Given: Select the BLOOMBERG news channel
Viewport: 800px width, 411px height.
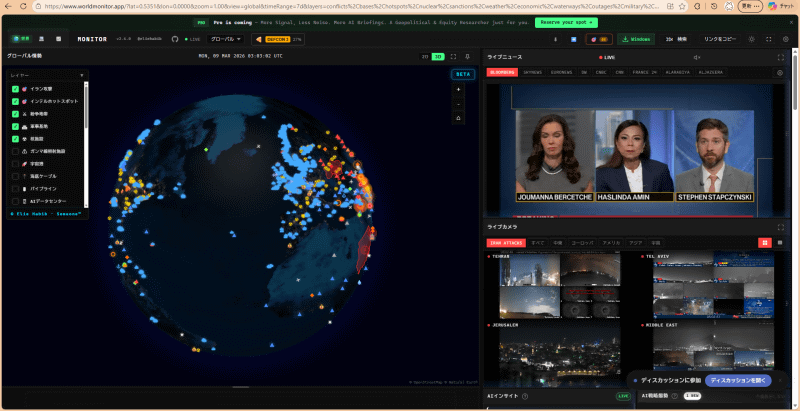Looking at the screenshot, I should [502, 73].
